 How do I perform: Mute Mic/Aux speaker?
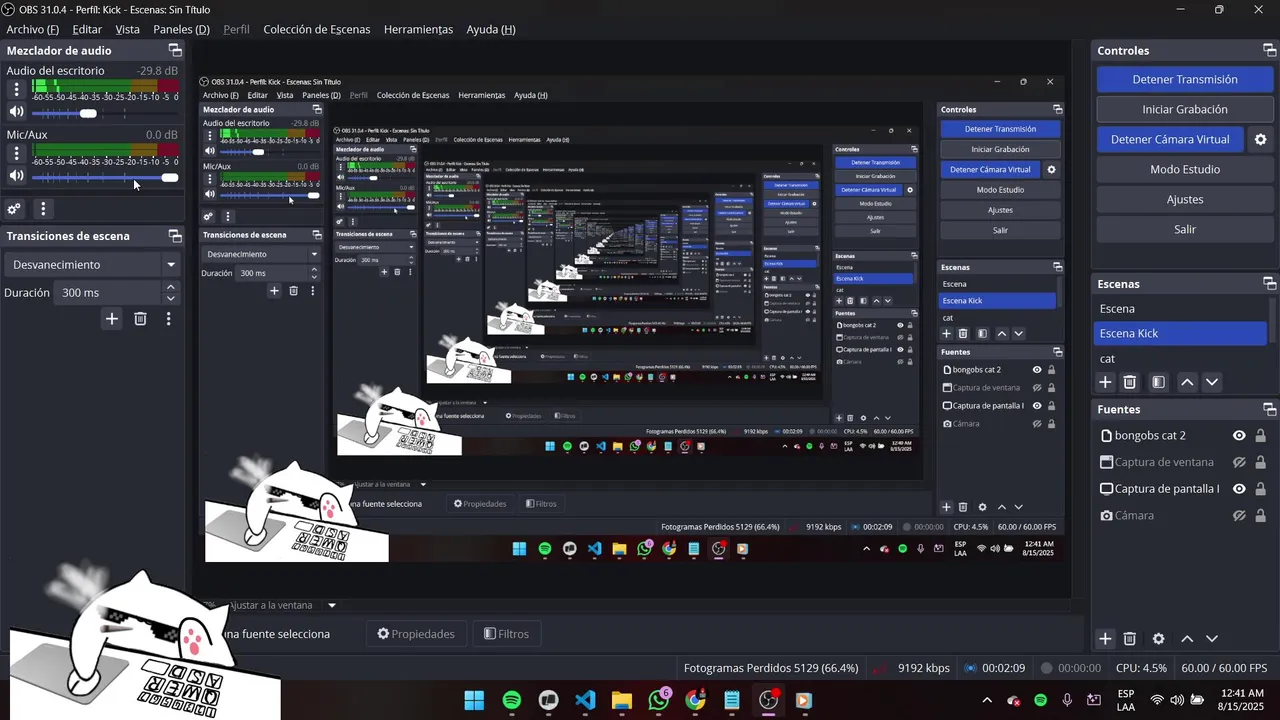coord(16,176)
